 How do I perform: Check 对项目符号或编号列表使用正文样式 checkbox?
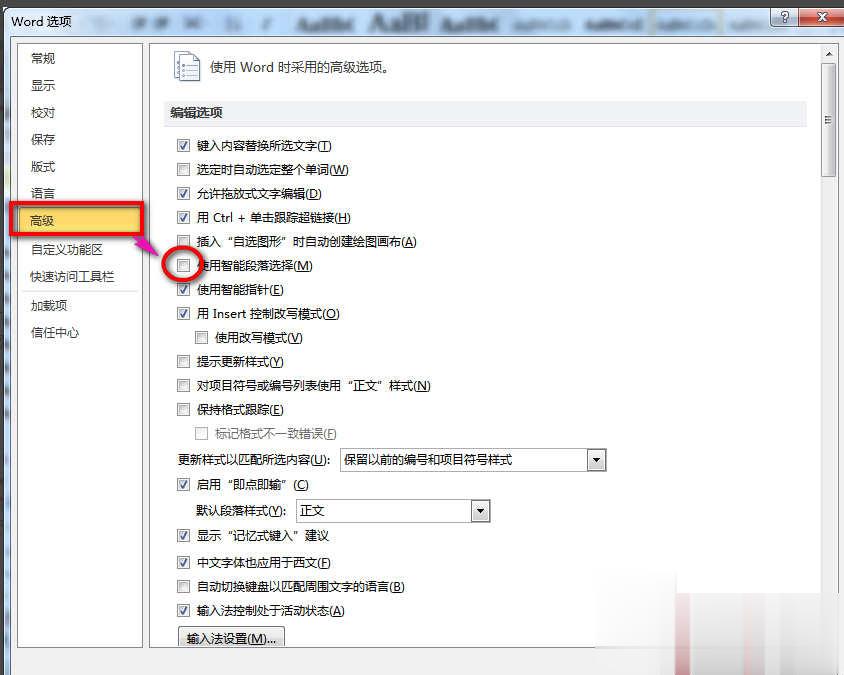(x=184, y=385)
